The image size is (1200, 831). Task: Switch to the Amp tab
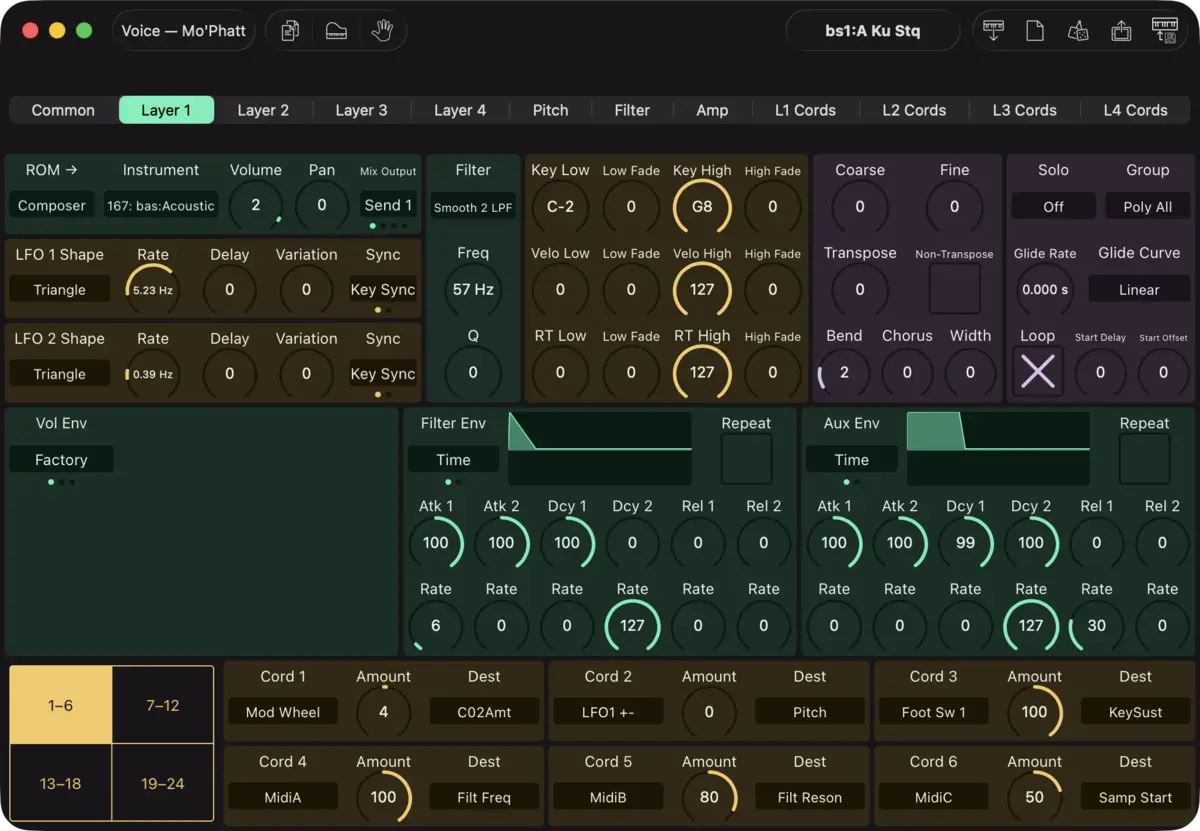pyautogui.click(x=712, y=110)
